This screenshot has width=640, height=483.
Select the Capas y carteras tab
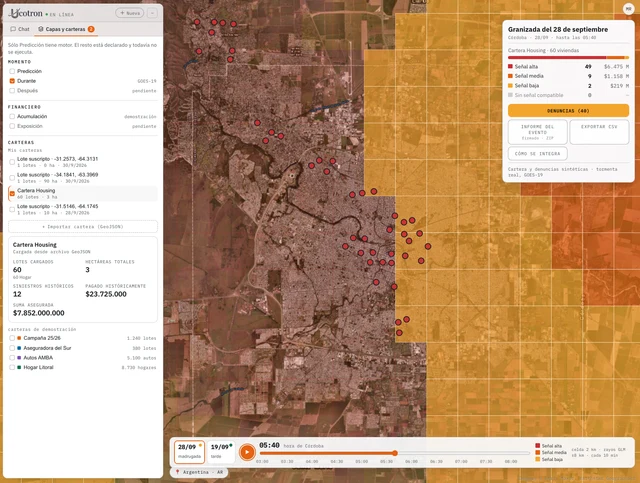66,29
